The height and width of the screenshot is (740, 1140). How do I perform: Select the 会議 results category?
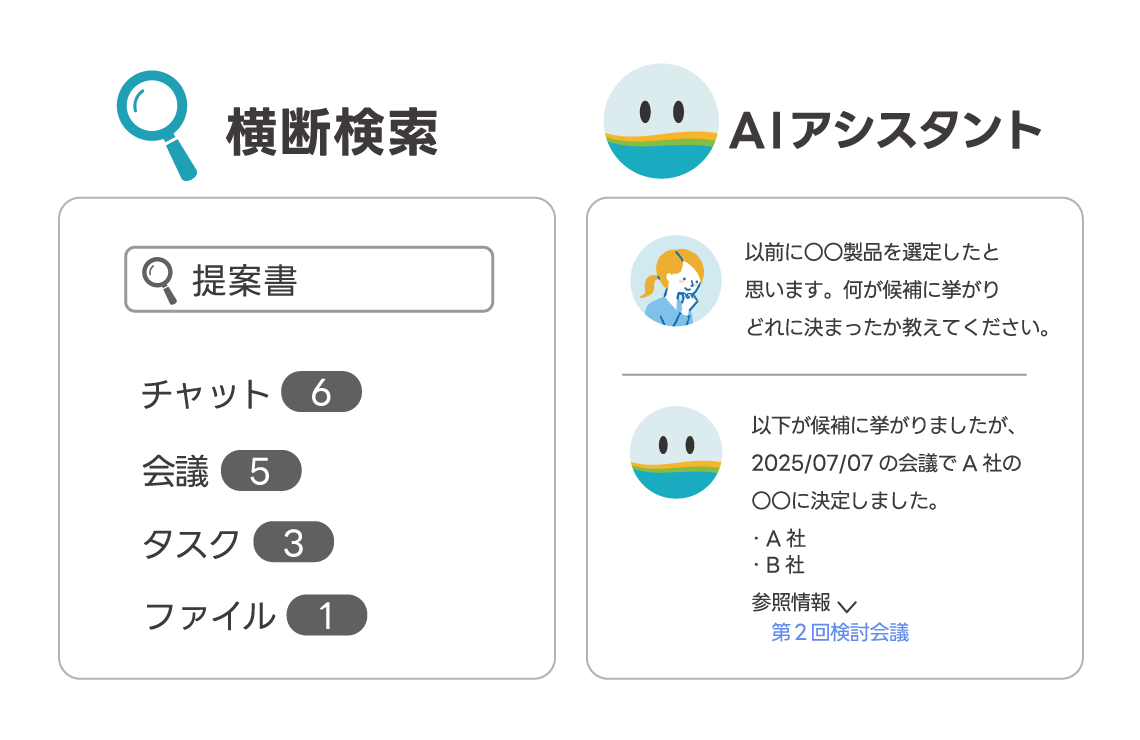point(175,471)
